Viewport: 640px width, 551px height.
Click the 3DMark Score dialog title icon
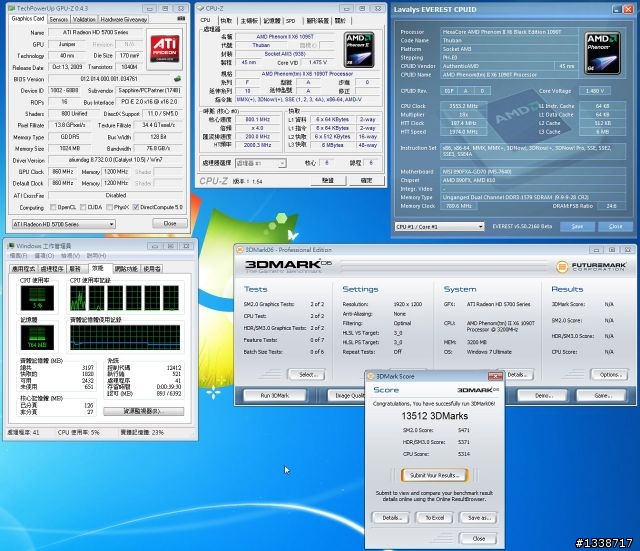pyautogui.click(x=370, y=376)
